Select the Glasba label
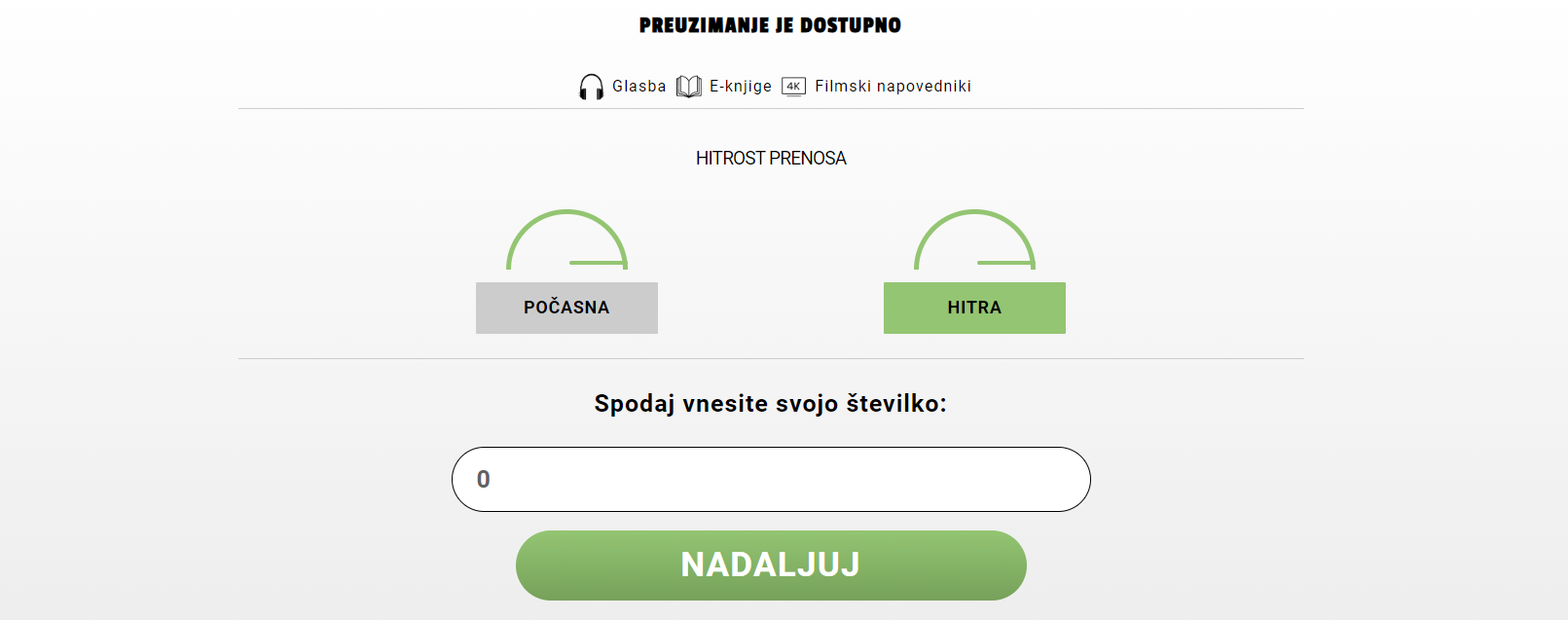Screen dimensions: 1568x620 pos(639,87)
